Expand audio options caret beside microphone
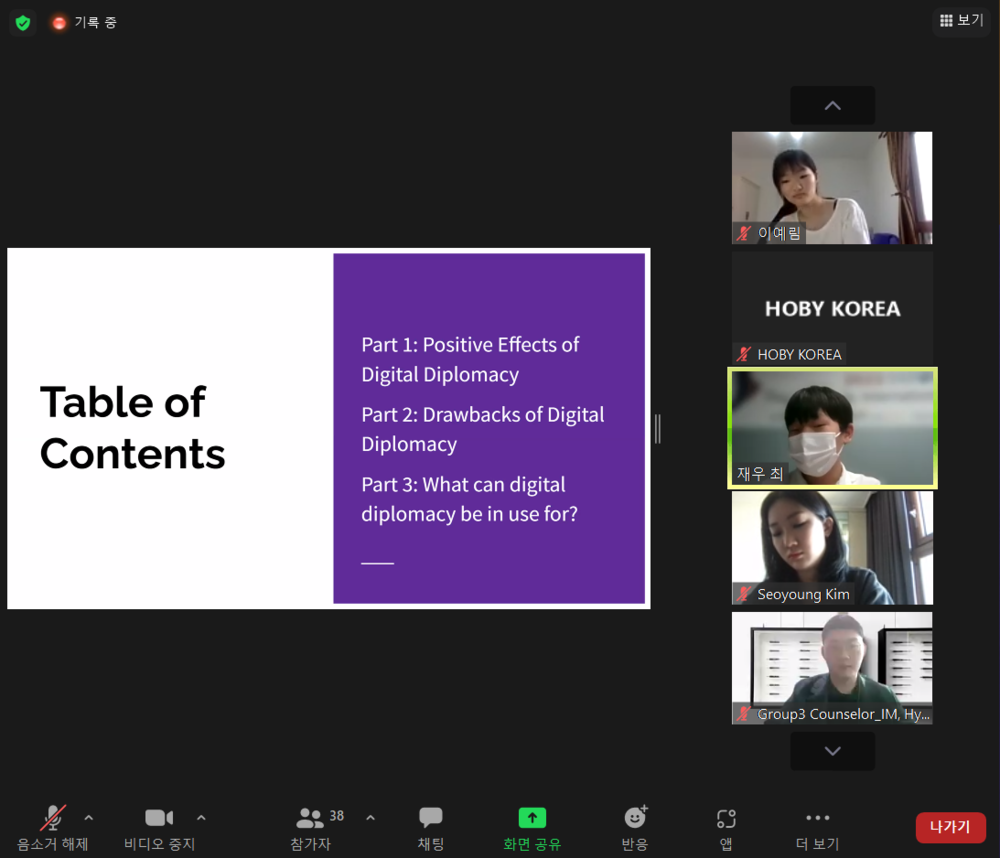This screenshot has height=858, width=1000. tap(89, 817)
